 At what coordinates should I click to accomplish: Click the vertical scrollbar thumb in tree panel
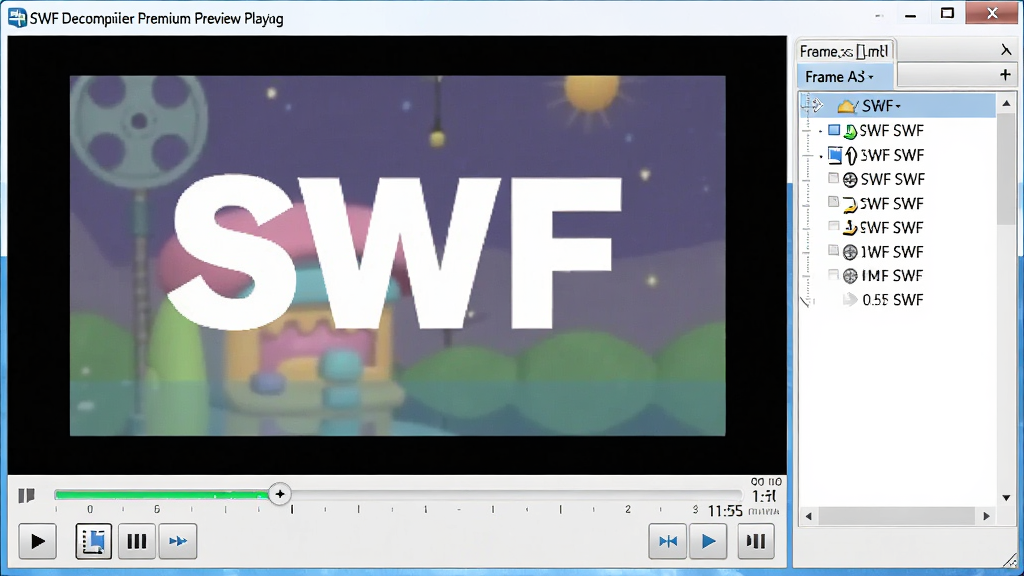(1006, 170)
